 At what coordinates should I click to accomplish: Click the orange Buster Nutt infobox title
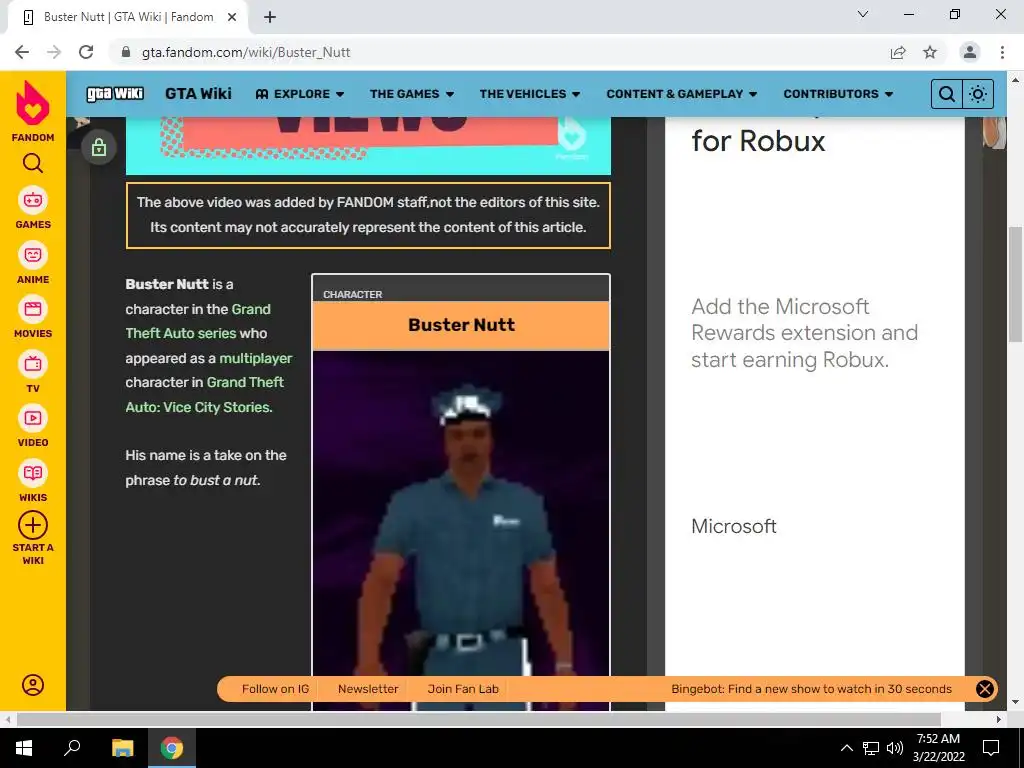[x=461, y=325]
